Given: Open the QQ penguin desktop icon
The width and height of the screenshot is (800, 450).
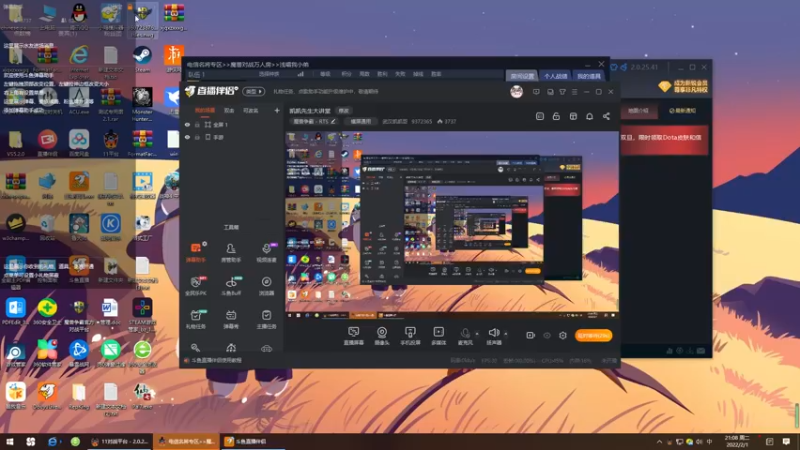Looking at the screenshot, I should [x=79, y=18].
